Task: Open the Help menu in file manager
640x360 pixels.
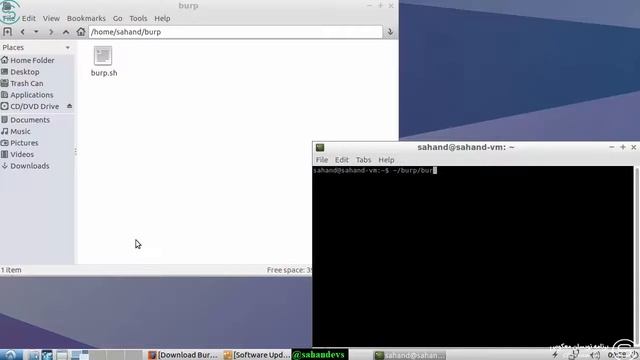Action: [162, 18]
